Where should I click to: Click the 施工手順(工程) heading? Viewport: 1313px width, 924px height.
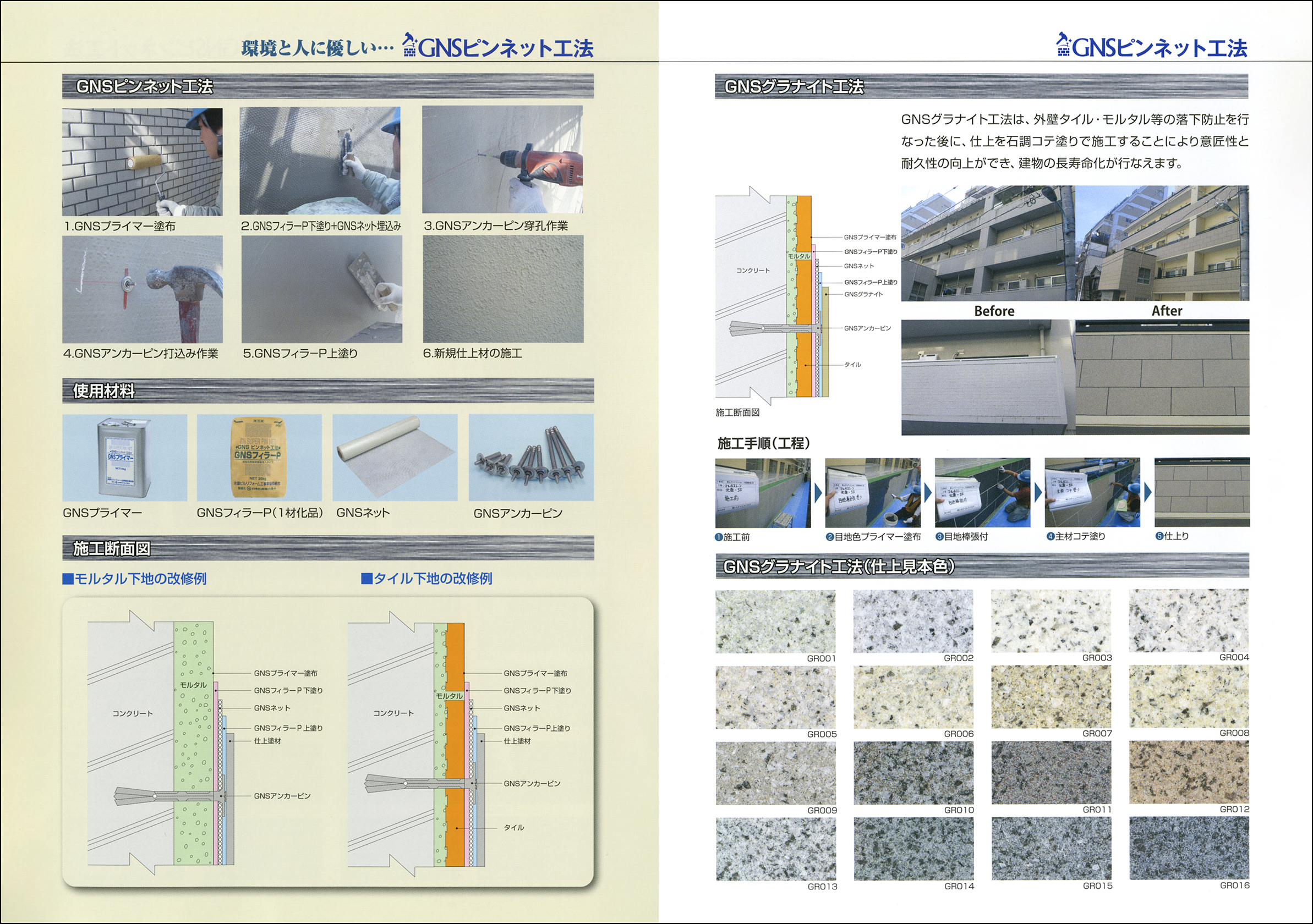click(x=763, y=443)
